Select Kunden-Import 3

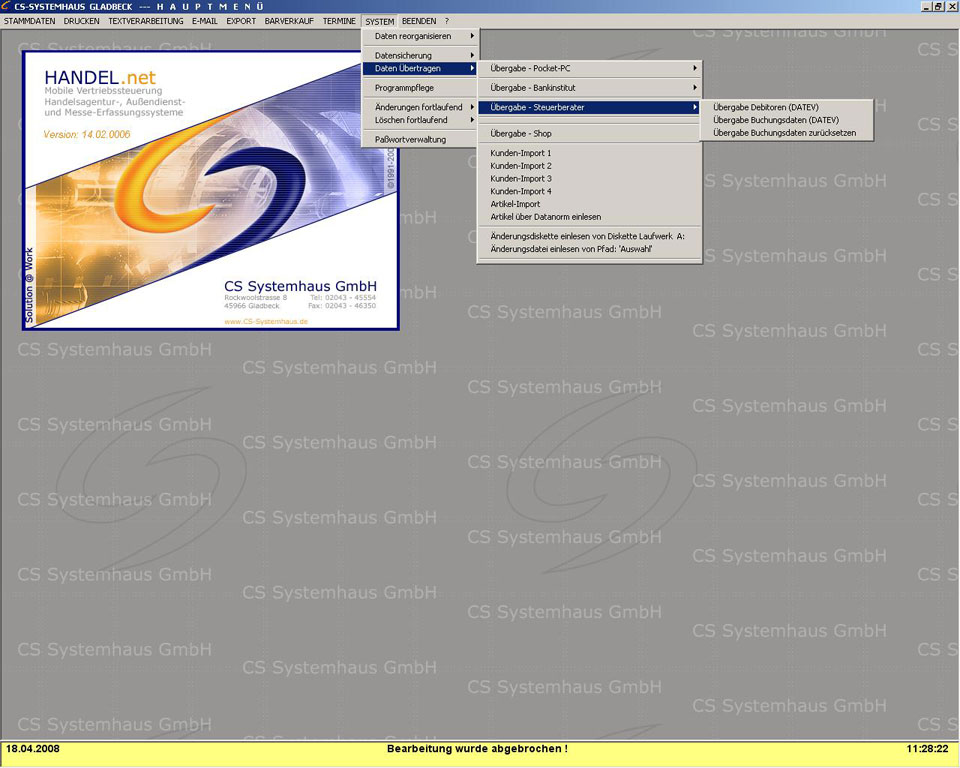(521, 179)
